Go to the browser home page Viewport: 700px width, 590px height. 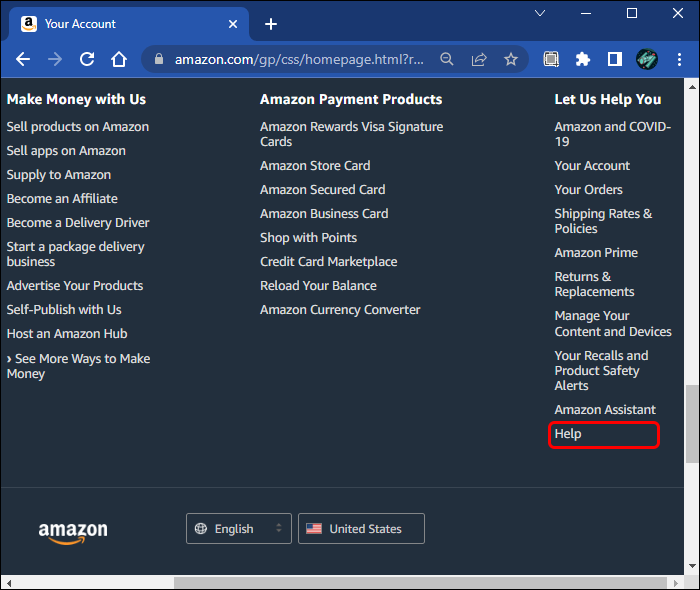click(x=119, y=59)
